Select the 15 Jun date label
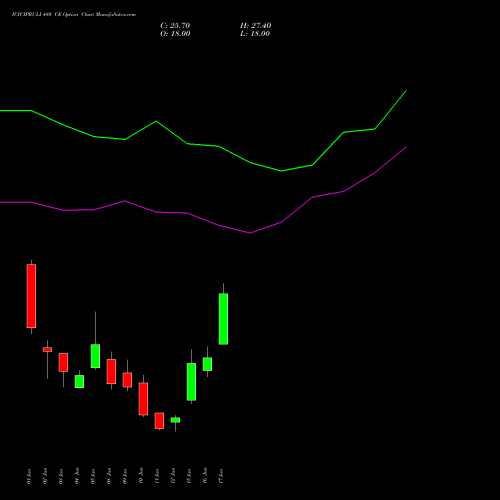The height and width of the screenshot is (500, 500). coord(189,476)
